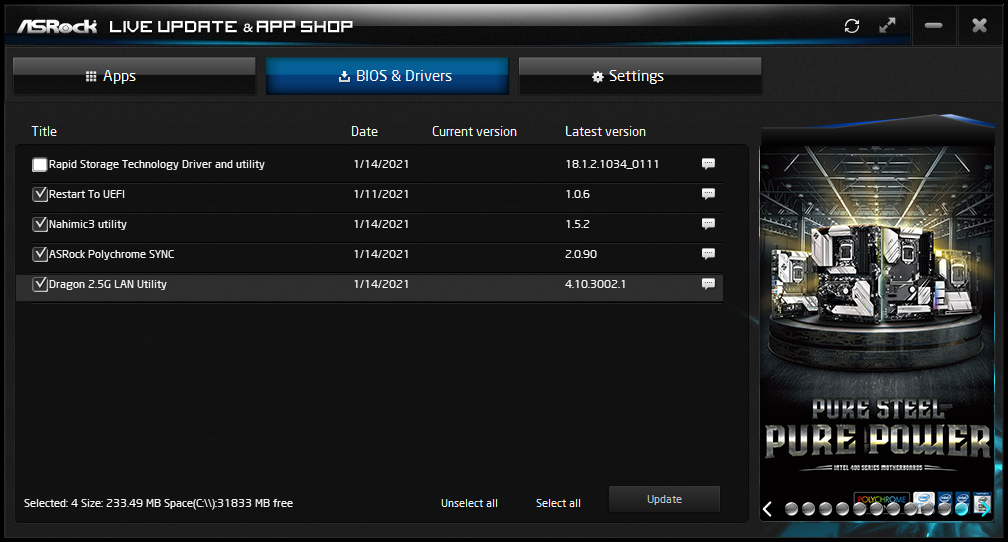
Task: Open the Settings tab
Action: [640, 76]
